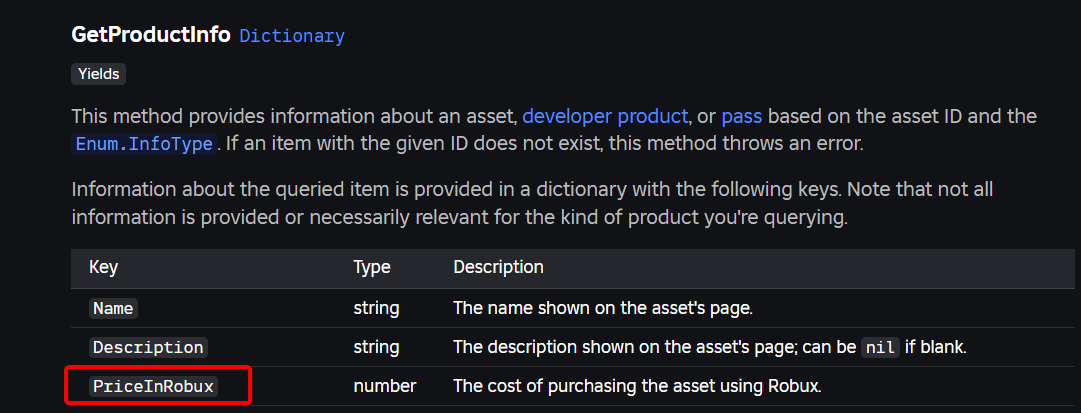This screenshot has height=413, width=1081.
Task: Select the Description key code label
Action: (x=148, y=347)
